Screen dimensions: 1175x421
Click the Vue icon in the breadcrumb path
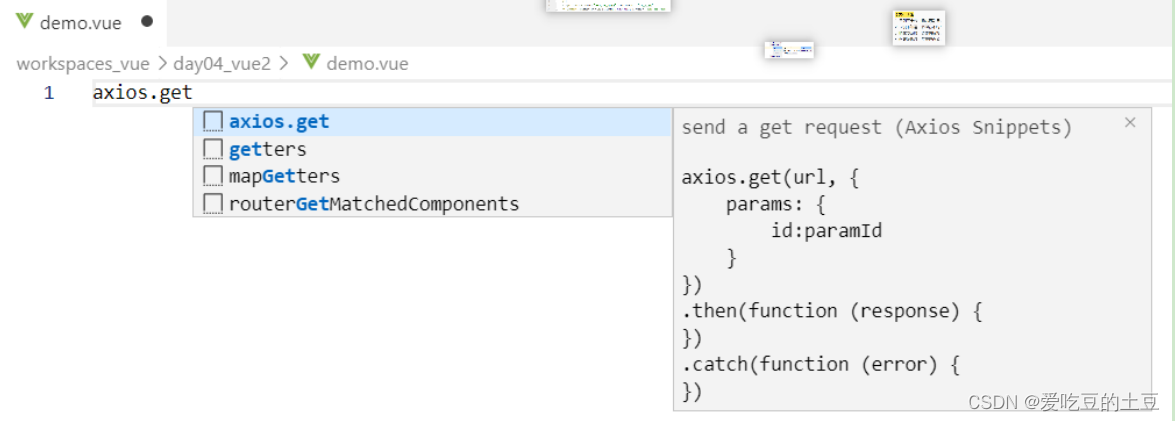(x=311, y=63)
